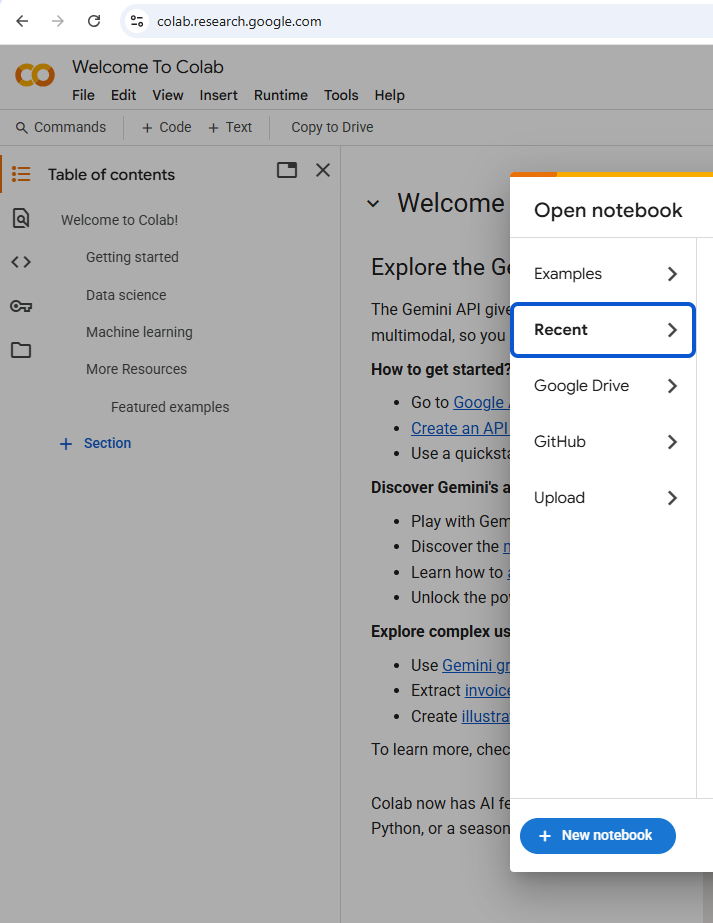Open the Insert menu

[218, 95]
